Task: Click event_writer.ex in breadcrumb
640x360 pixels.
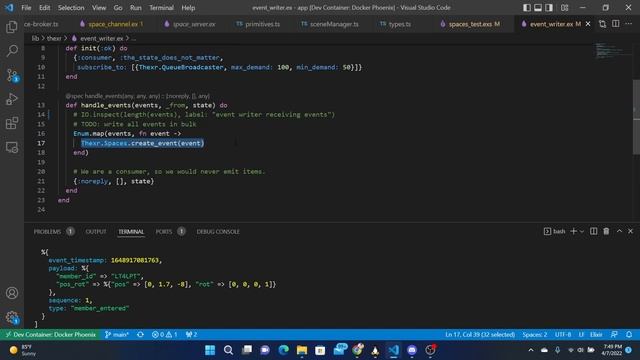Action: [x=101, y=38]
